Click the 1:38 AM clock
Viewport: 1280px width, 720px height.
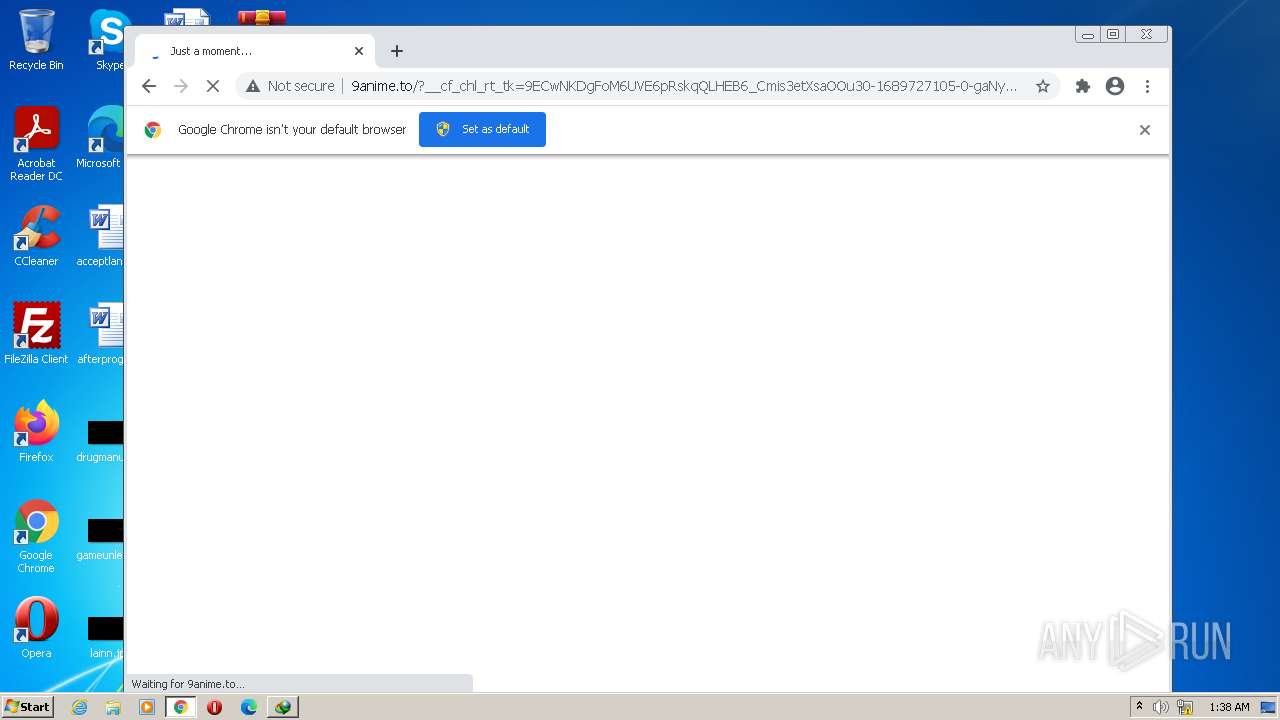(1229, 707)
